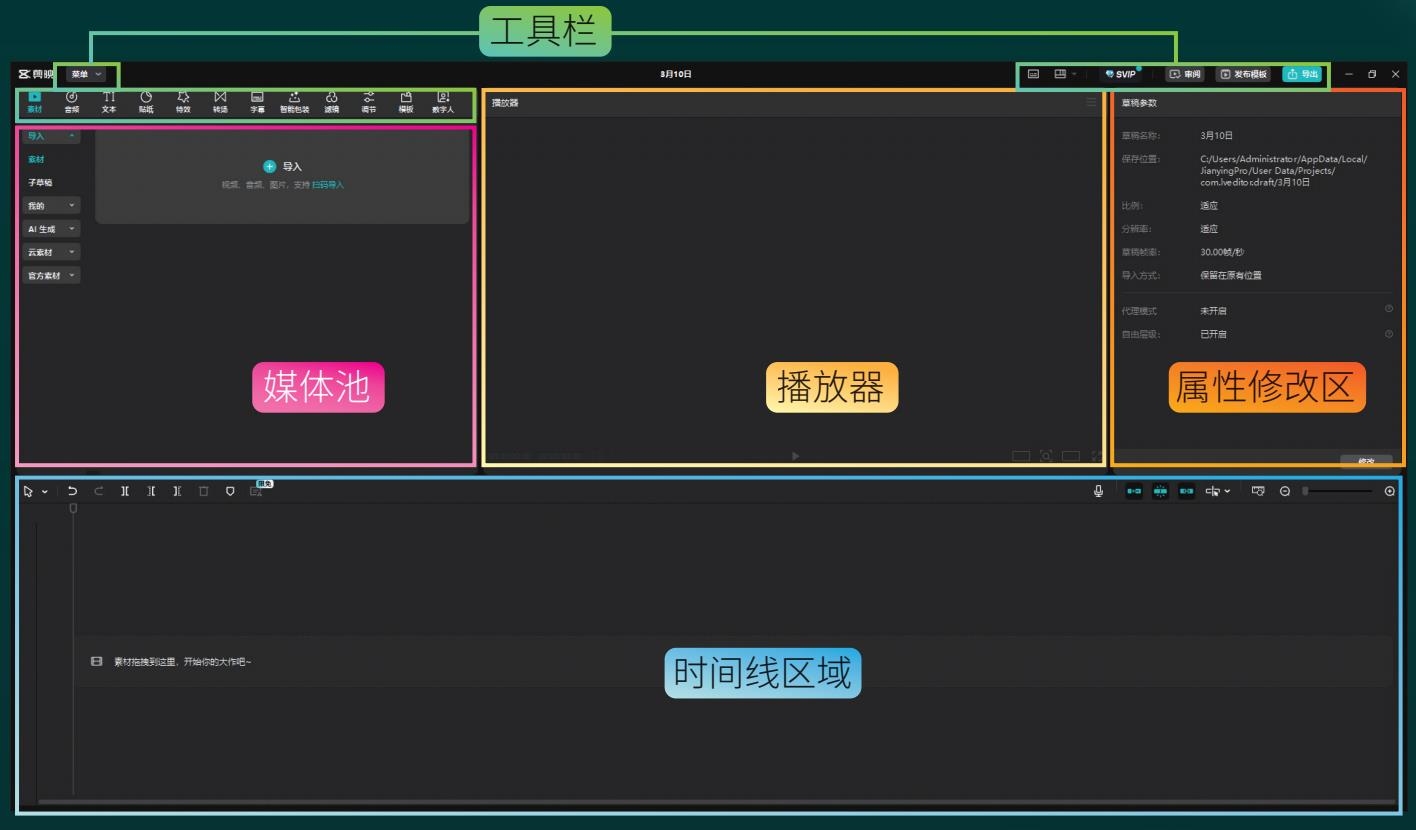Image resolution: width=1416 pixels, height=830 pixels.
Task: Expand the 云素材 section in sidebar
Action: pos(51,252)
